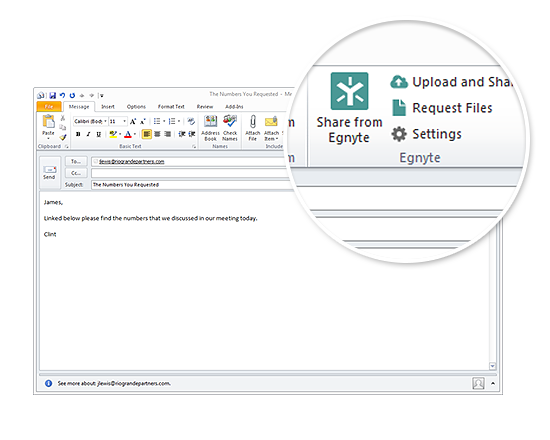
Task: Toggle bold formatting
Action: tap(78, 134)
